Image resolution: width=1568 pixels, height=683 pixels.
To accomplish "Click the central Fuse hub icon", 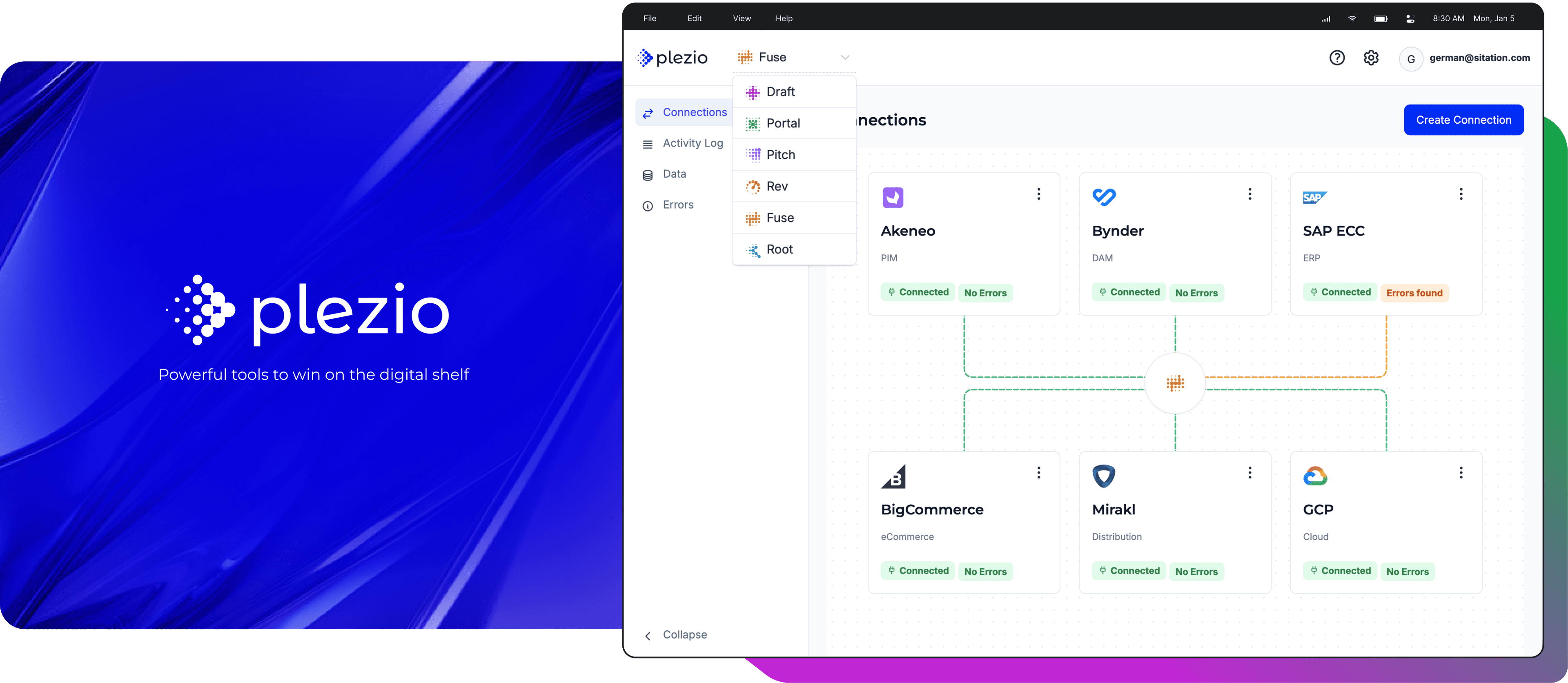I will pyautogui.click(x=1175, y=383).
